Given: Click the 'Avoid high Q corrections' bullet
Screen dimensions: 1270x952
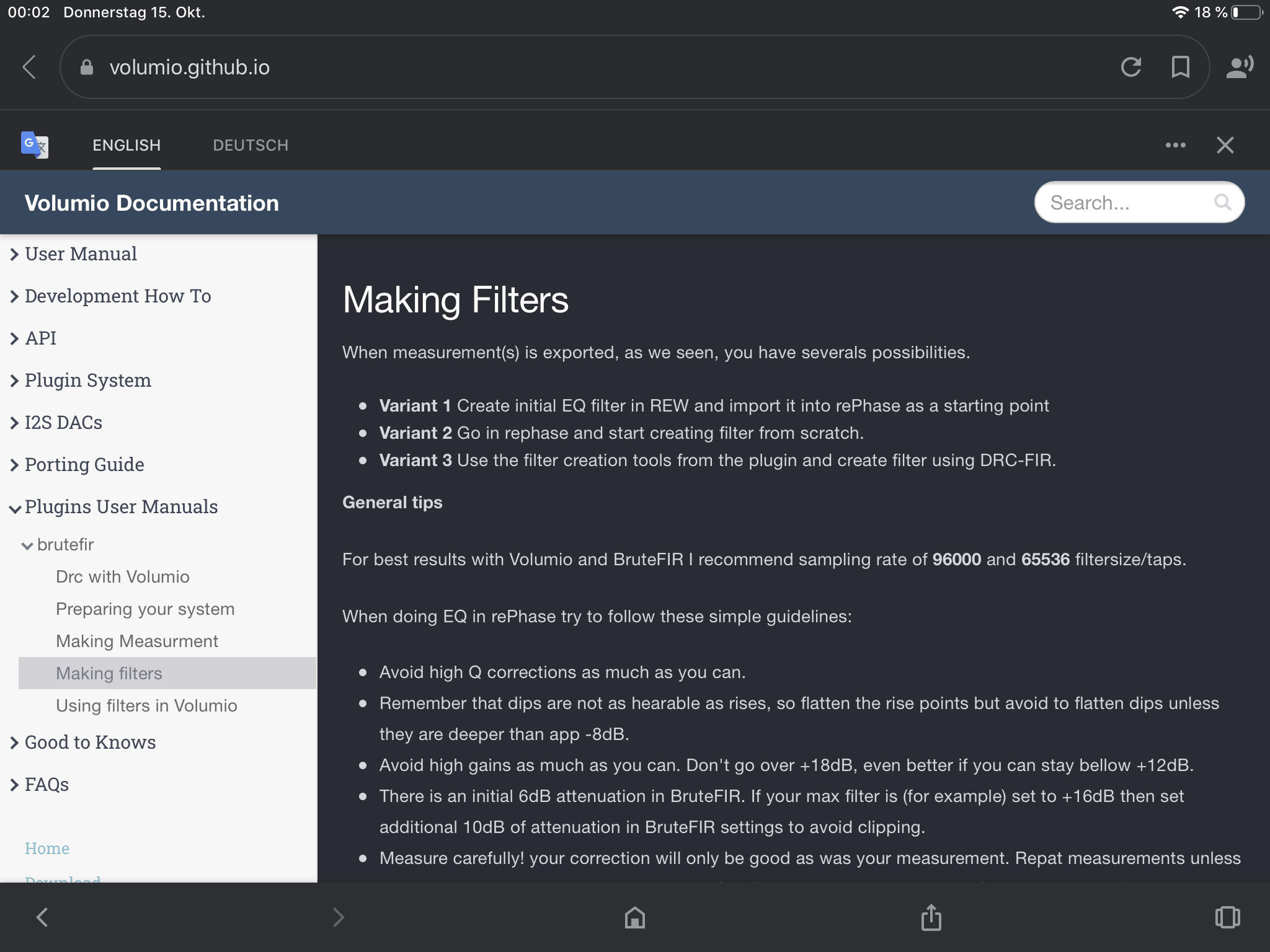Looking at the screenshot, I should click(562, 672).
